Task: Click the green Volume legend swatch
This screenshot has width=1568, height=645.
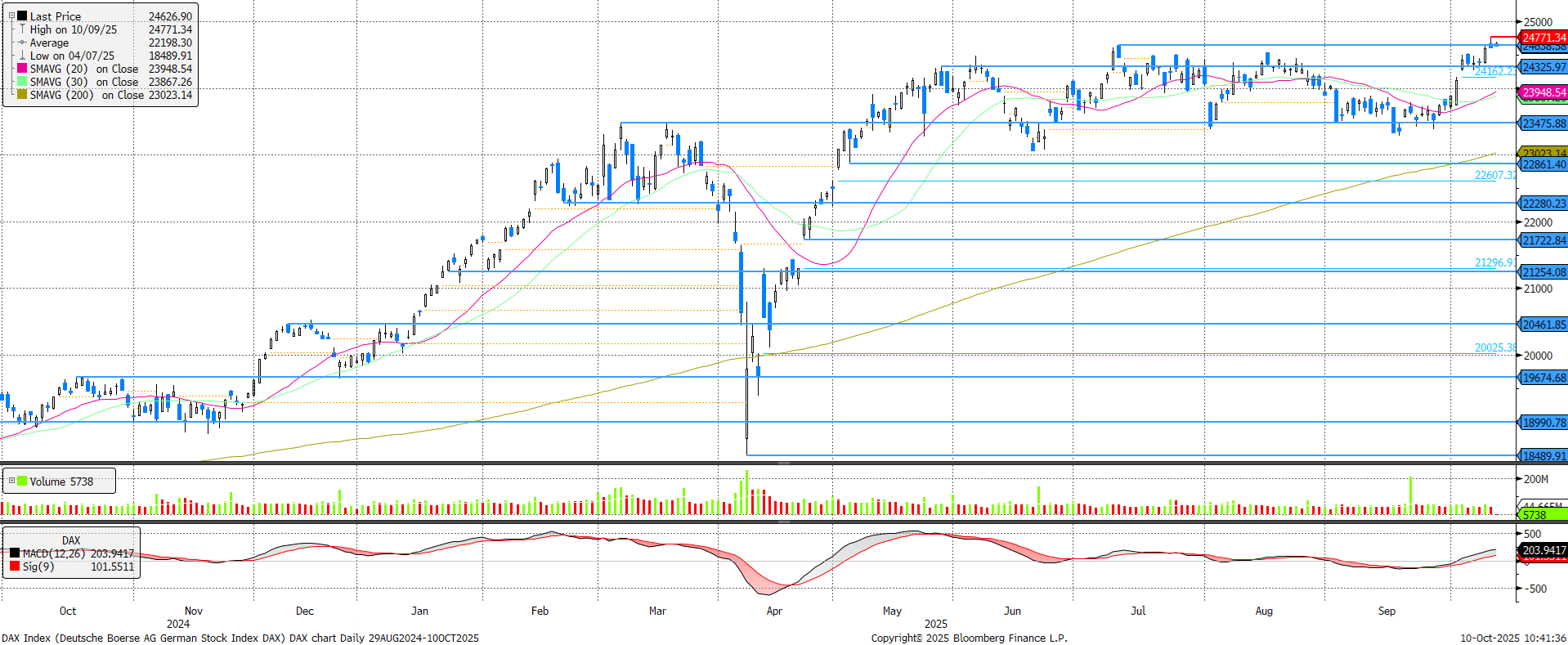Action: pos(22,481)
